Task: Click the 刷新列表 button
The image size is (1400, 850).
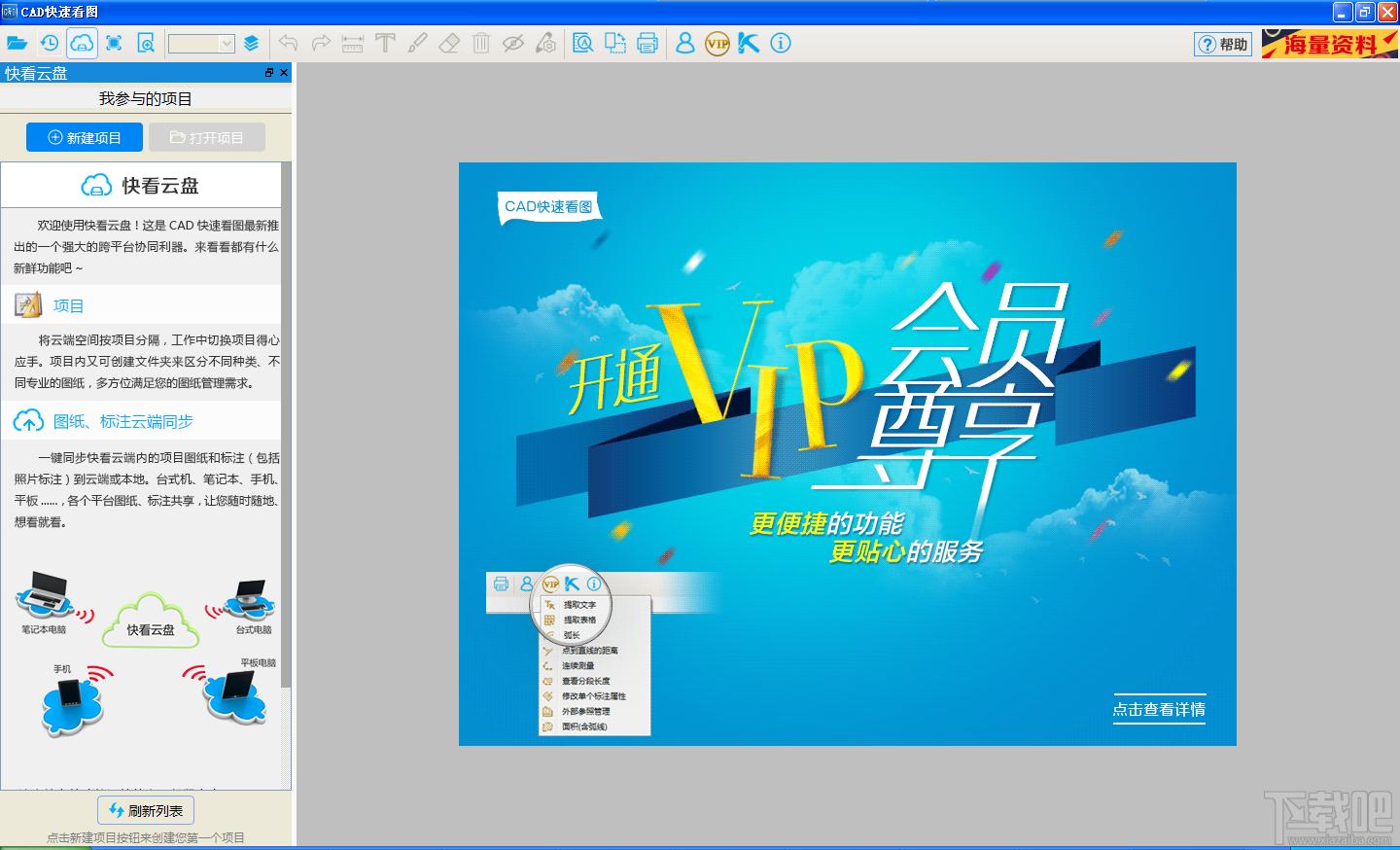Action: coord(146,810)
